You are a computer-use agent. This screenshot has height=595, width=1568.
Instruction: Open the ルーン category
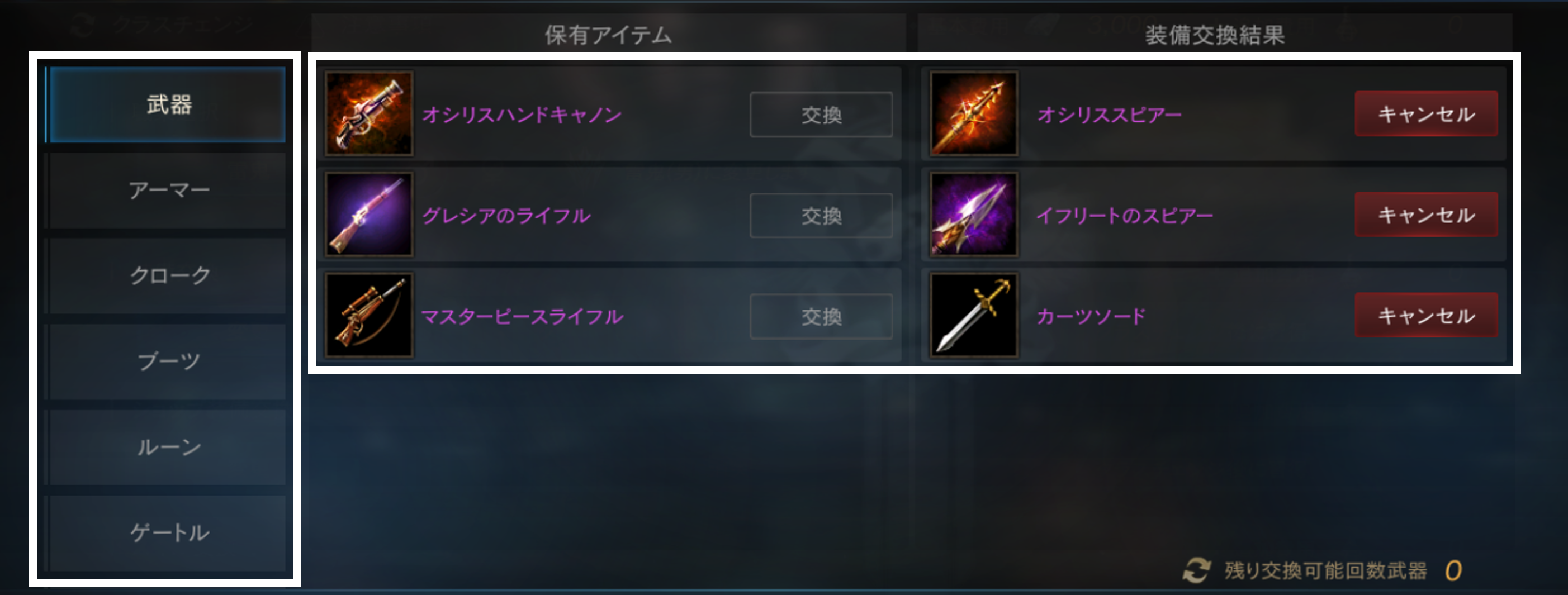(167, 447)
